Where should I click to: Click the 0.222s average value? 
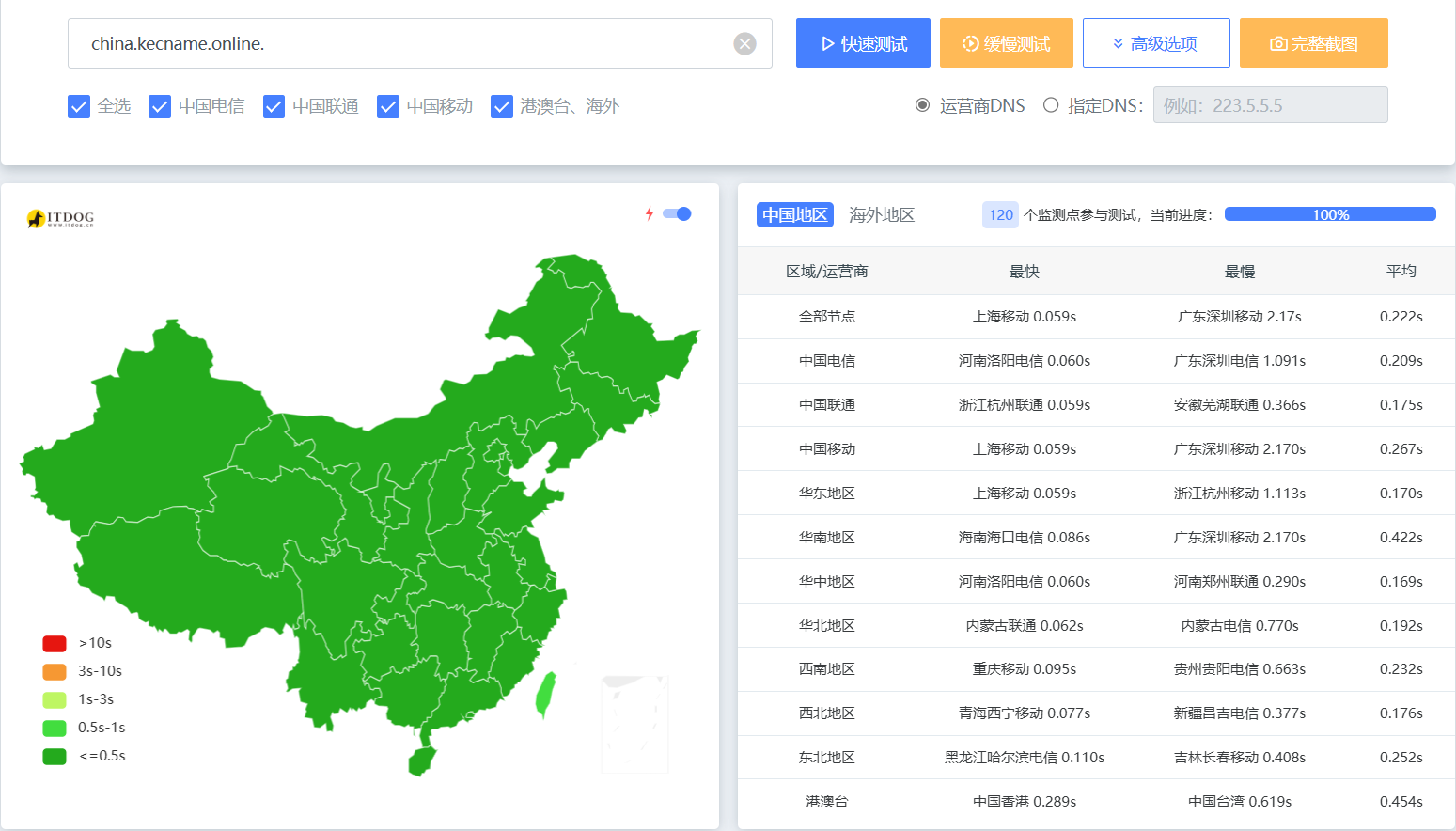1401,317
